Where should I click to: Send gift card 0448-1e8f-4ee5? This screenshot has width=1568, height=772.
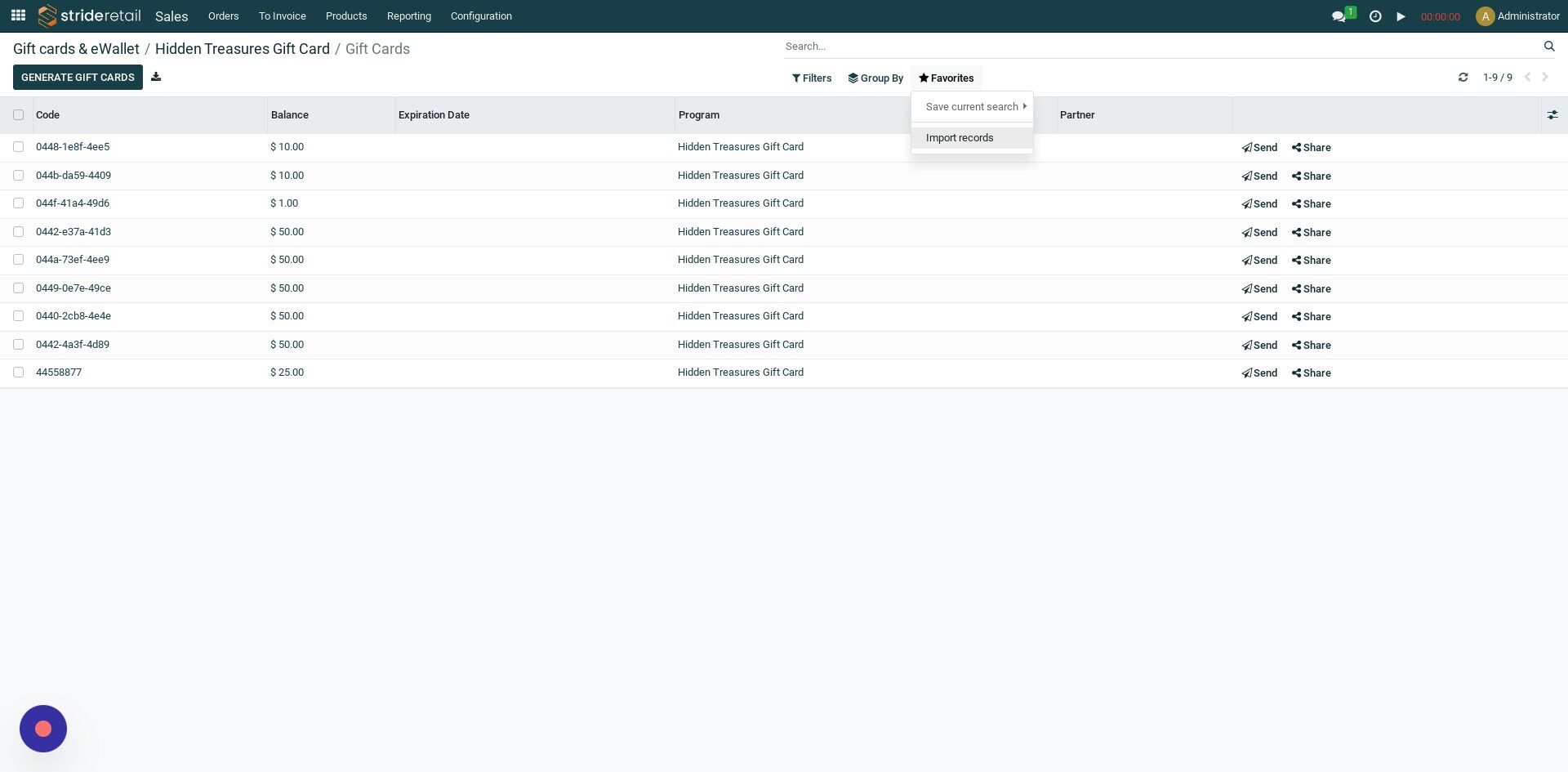(1259, 148)
